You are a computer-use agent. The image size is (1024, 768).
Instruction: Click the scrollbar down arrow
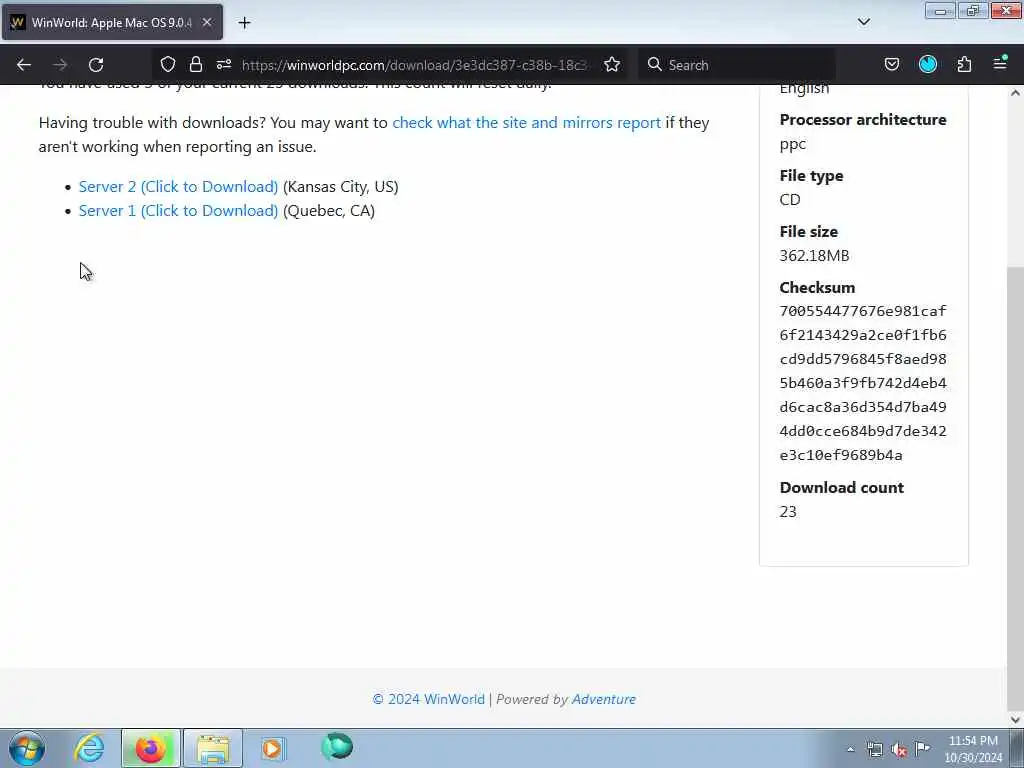[x=1015, y=719]
